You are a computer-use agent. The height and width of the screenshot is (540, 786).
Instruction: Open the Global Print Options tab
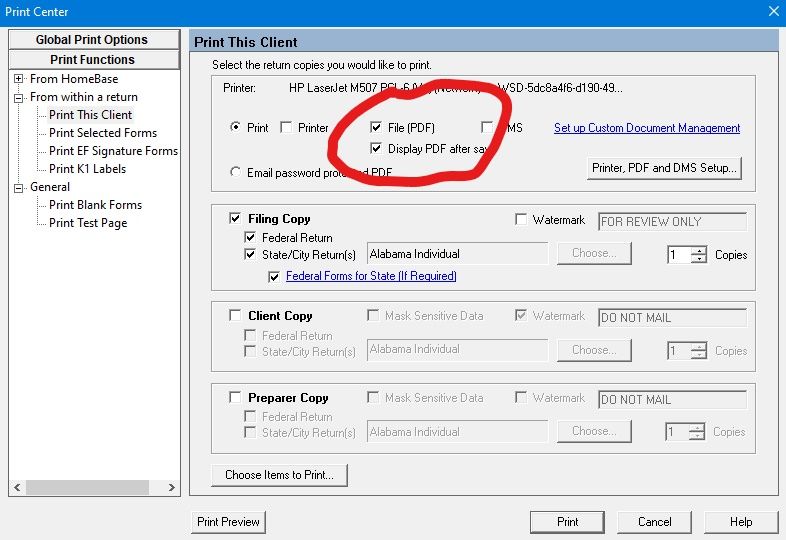click(x=92, y=40)
